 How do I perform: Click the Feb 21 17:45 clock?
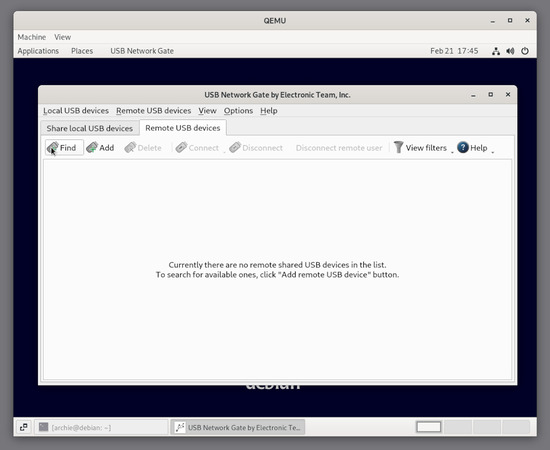click(x=454, y=51)
